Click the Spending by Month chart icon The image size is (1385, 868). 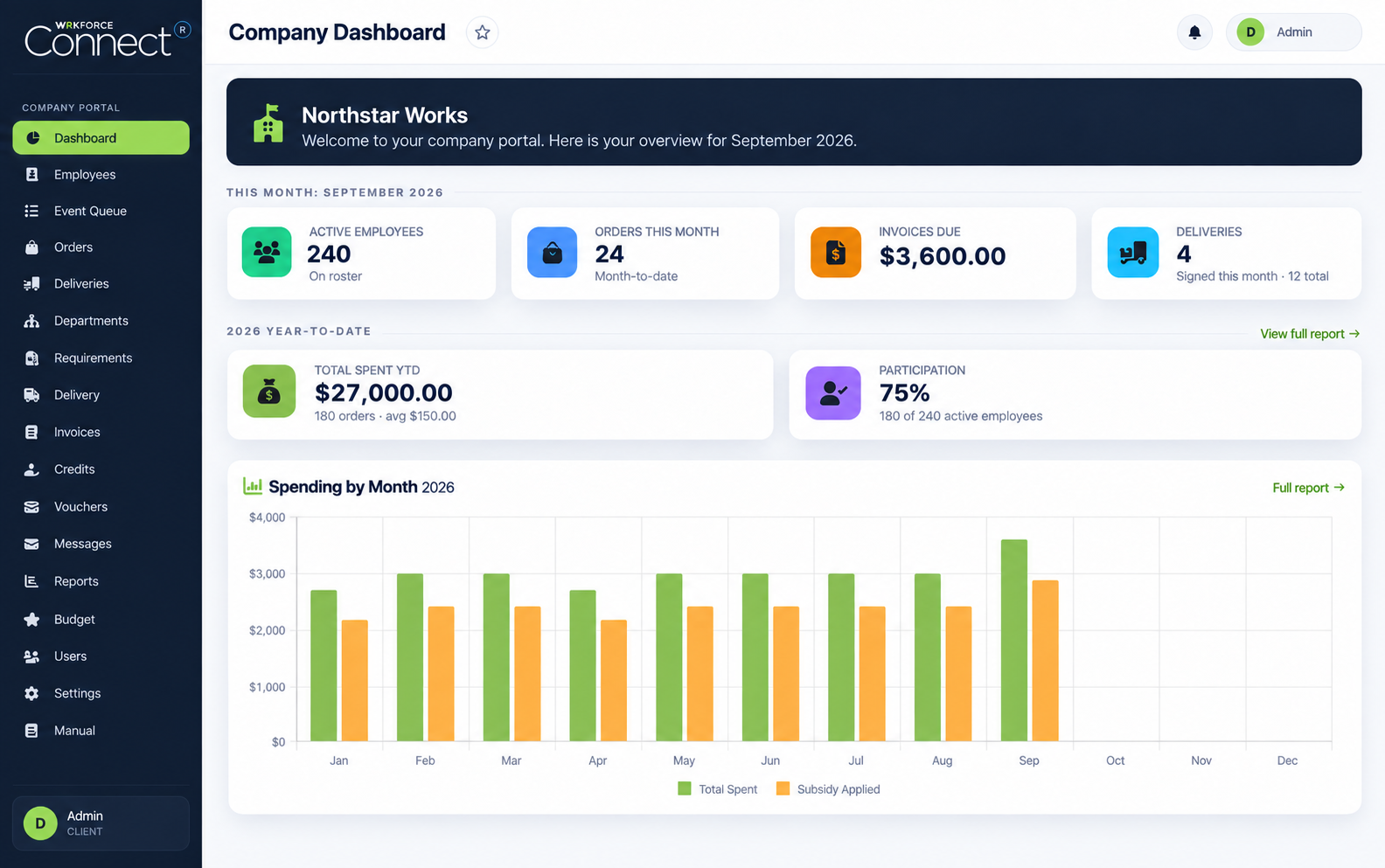(x=253, y=486)
